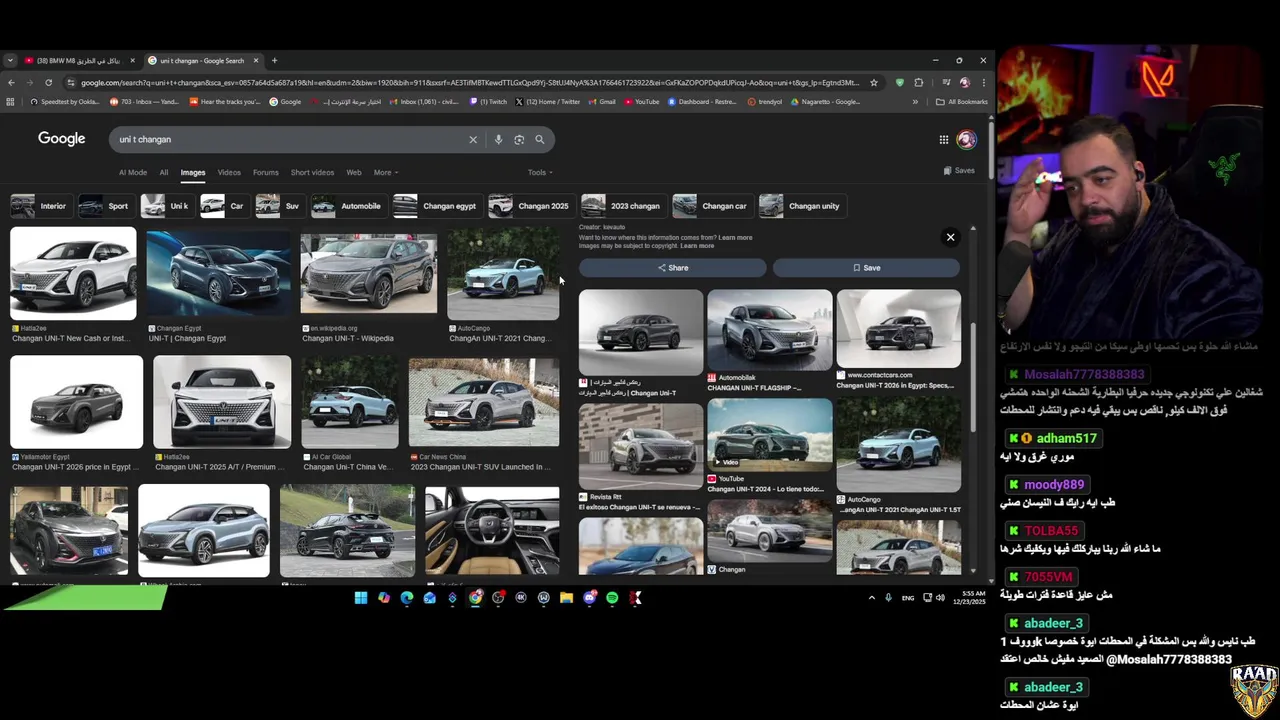Screen dimensions: 1280x720
Task: Switch to Short videos tab
Action: coord(313,173)
